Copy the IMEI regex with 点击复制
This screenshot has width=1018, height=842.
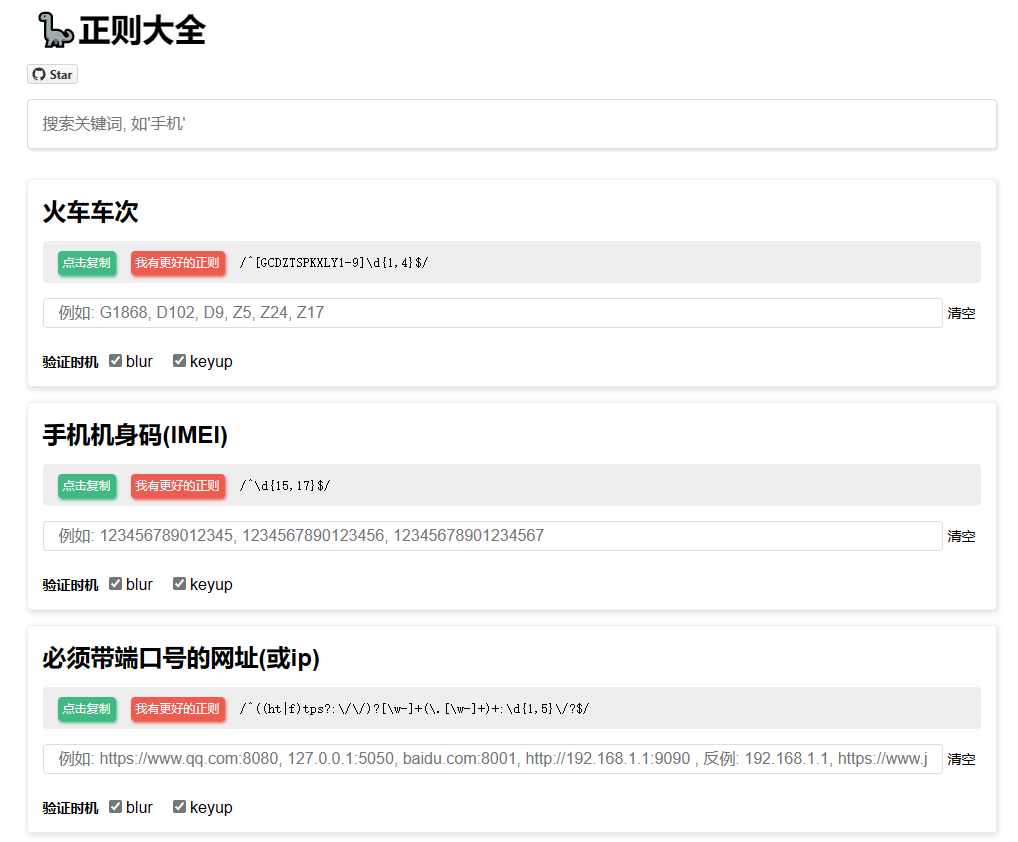pyautogui.click(x=87, y=486)
